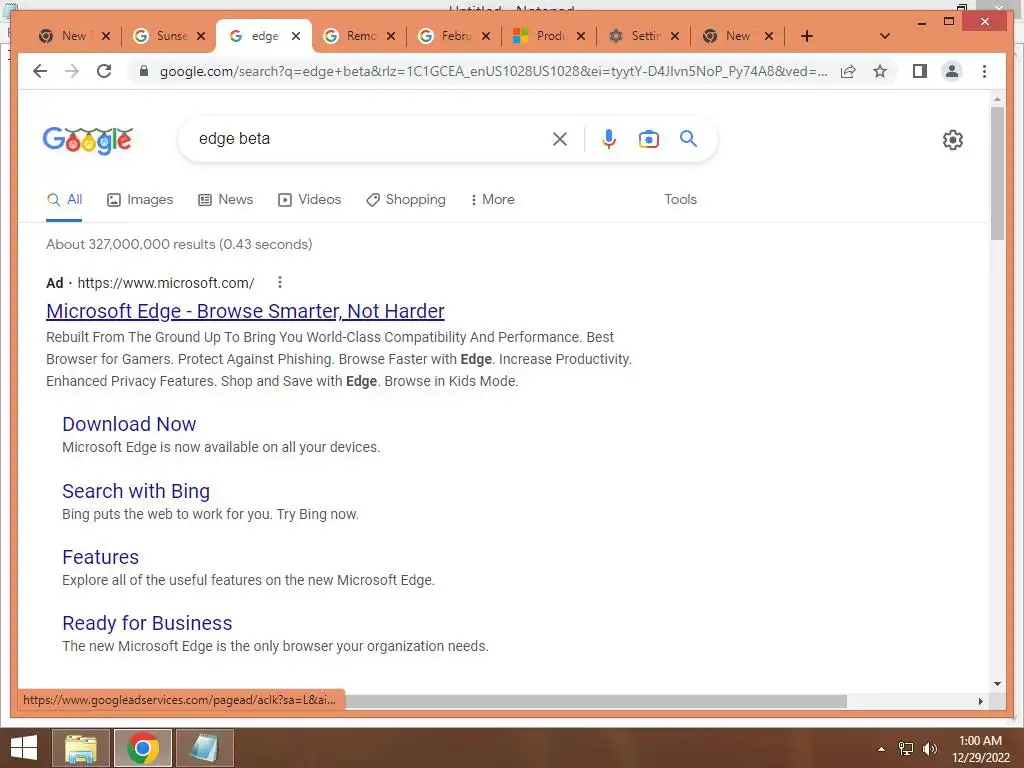Expand the More search filters menu

[x=492, y=200]
